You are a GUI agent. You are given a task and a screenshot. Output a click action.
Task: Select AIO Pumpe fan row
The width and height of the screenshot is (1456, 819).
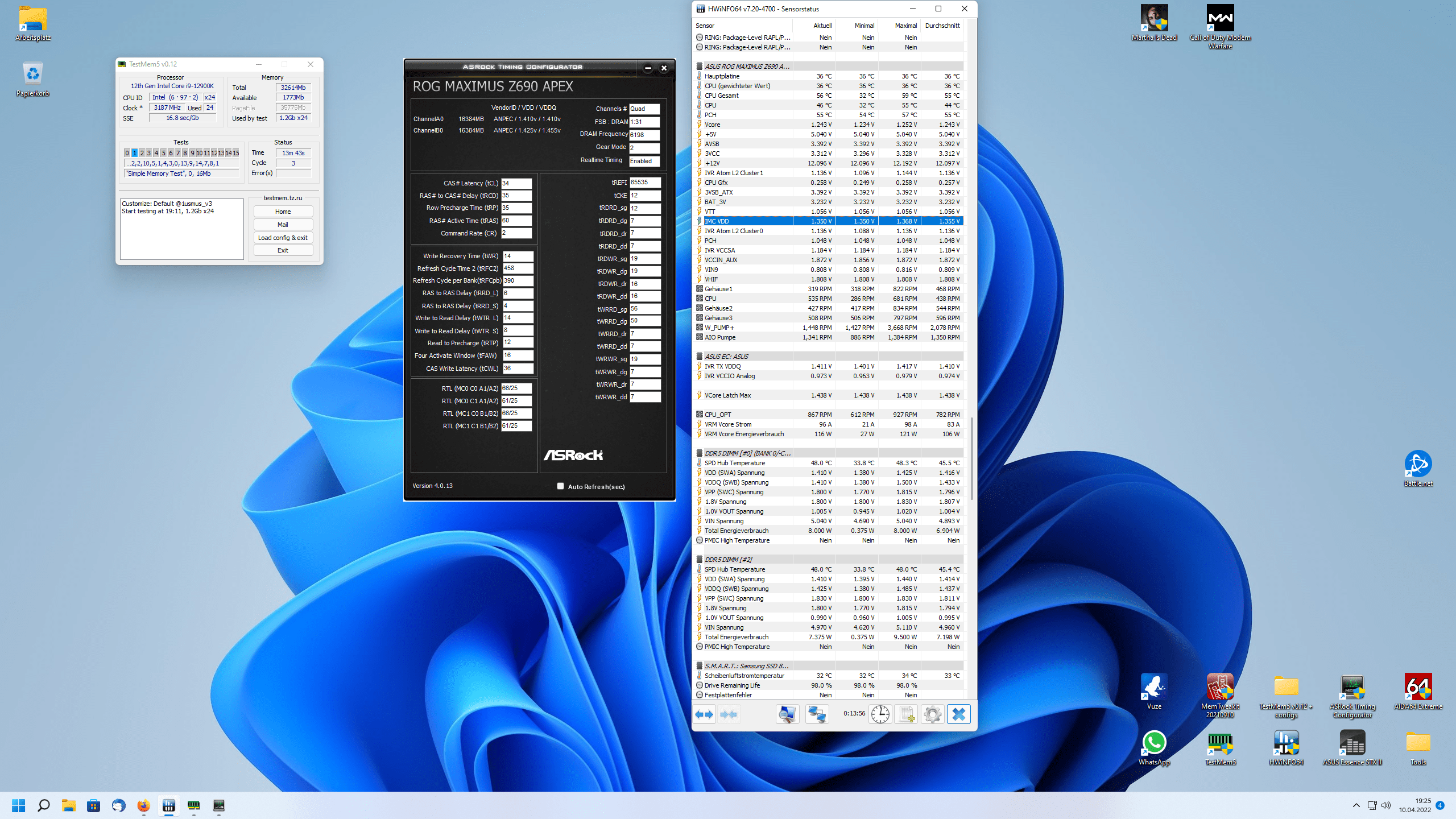829,337
